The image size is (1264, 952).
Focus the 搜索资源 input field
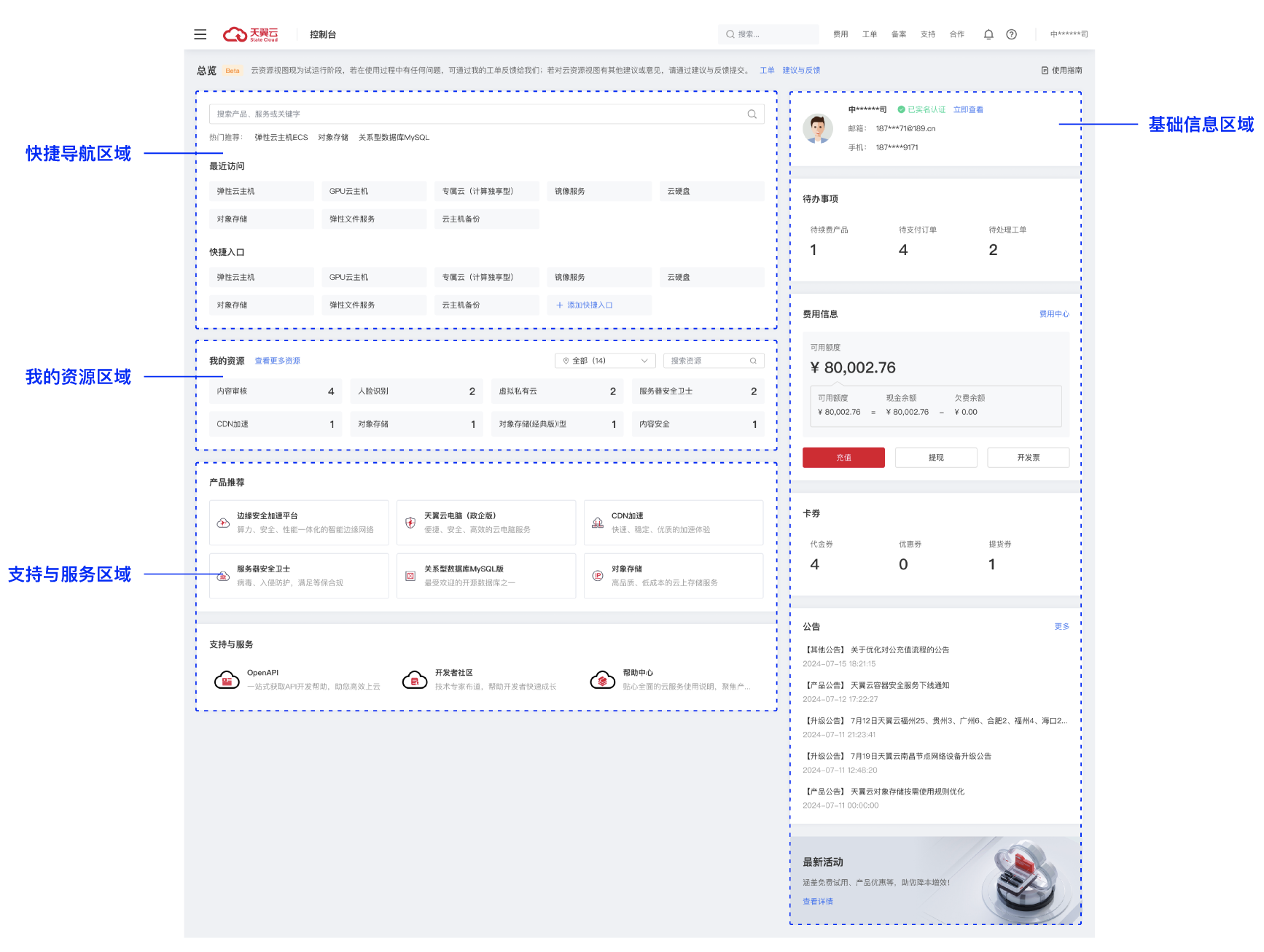click(714, 361)
